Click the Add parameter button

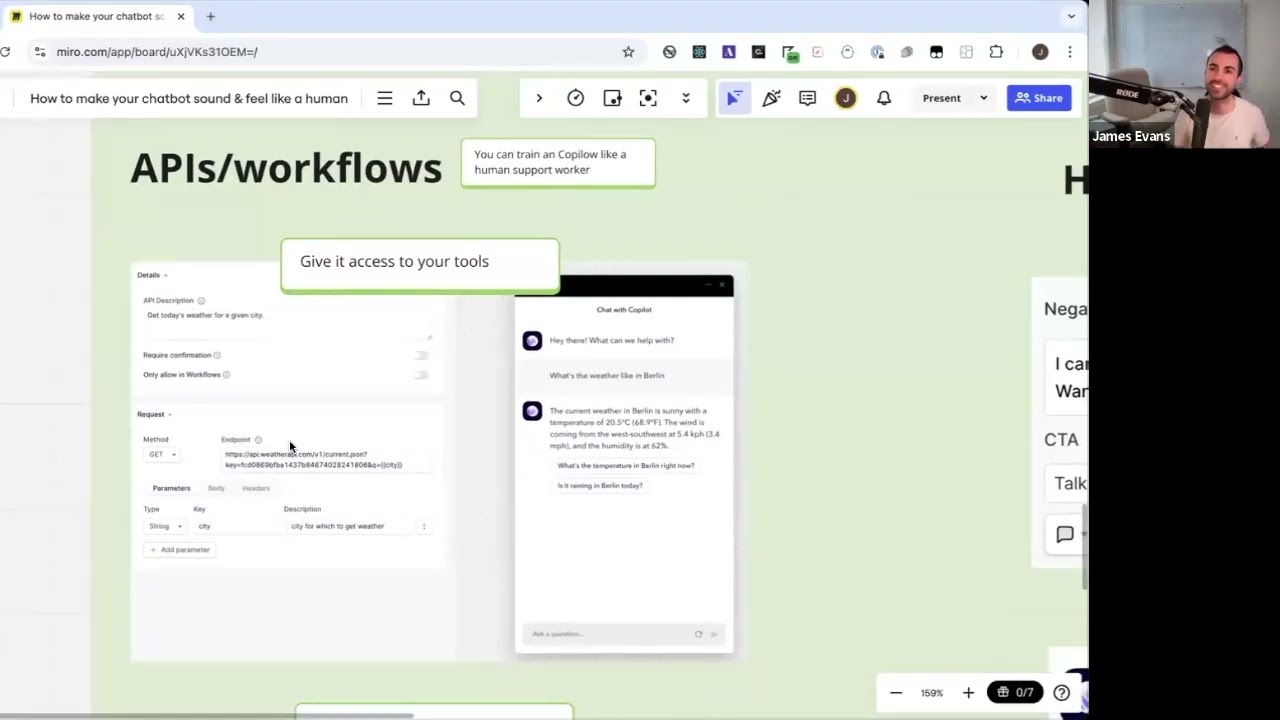tap(179, 550)
